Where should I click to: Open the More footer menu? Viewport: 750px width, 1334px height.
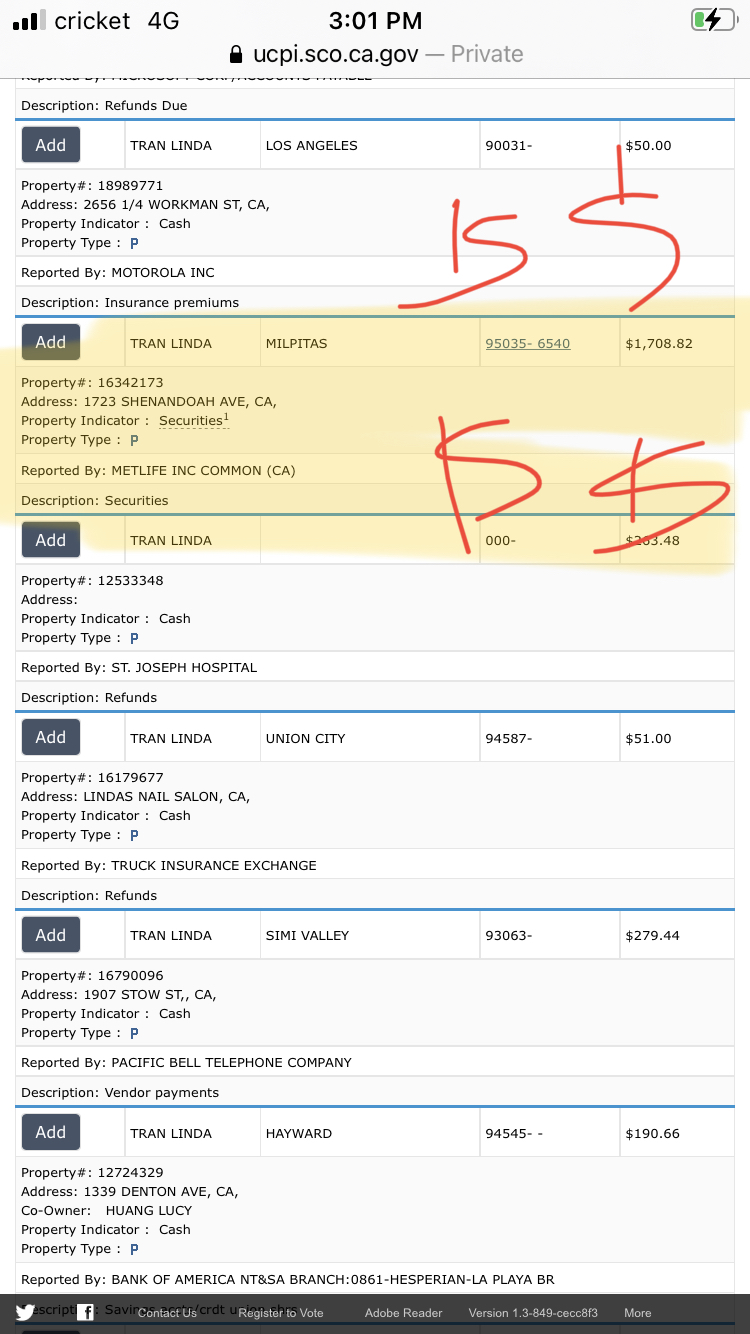(638, 1313)
